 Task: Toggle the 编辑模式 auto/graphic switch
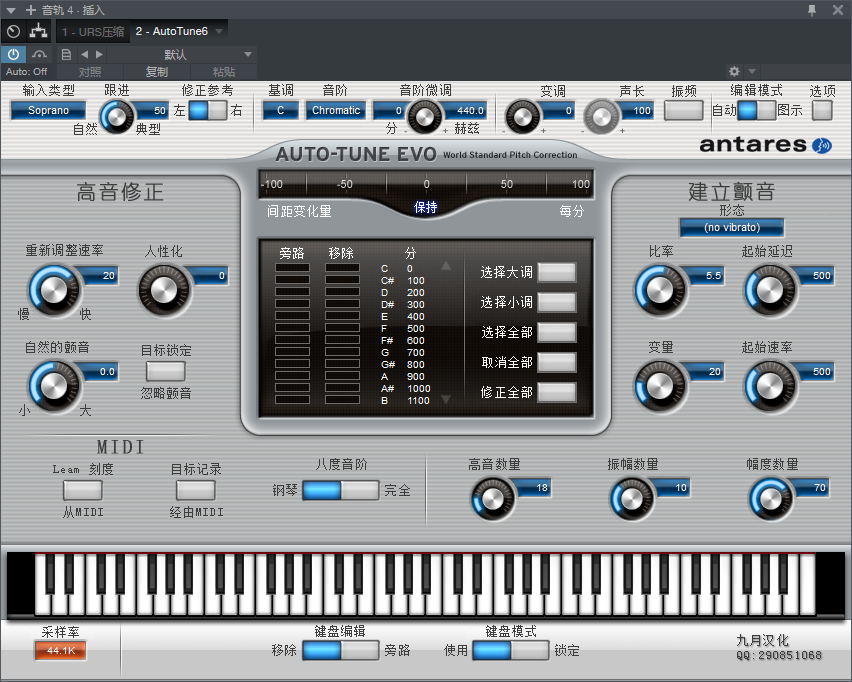(x=756, y=110)
